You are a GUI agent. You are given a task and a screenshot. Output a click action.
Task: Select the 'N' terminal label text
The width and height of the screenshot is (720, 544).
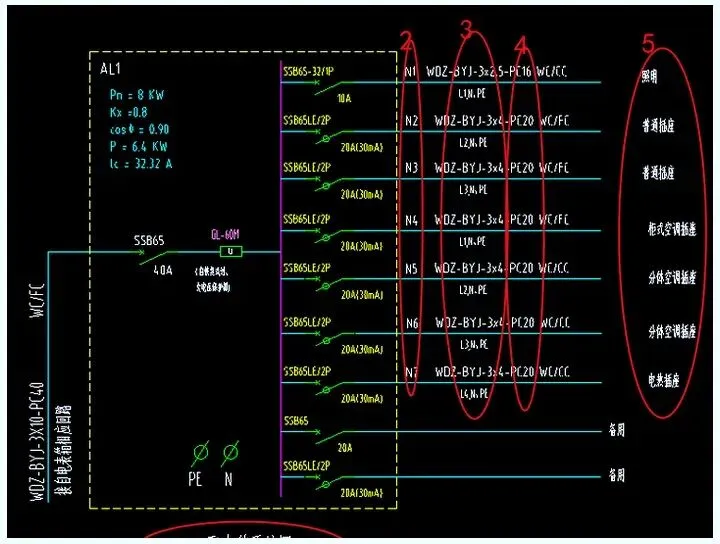click(228, 479)
